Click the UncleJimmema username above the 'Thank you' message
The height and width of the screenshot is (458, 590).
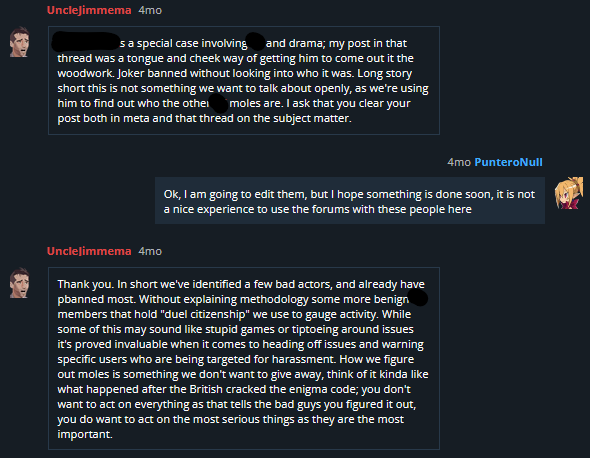coord(89,251)
